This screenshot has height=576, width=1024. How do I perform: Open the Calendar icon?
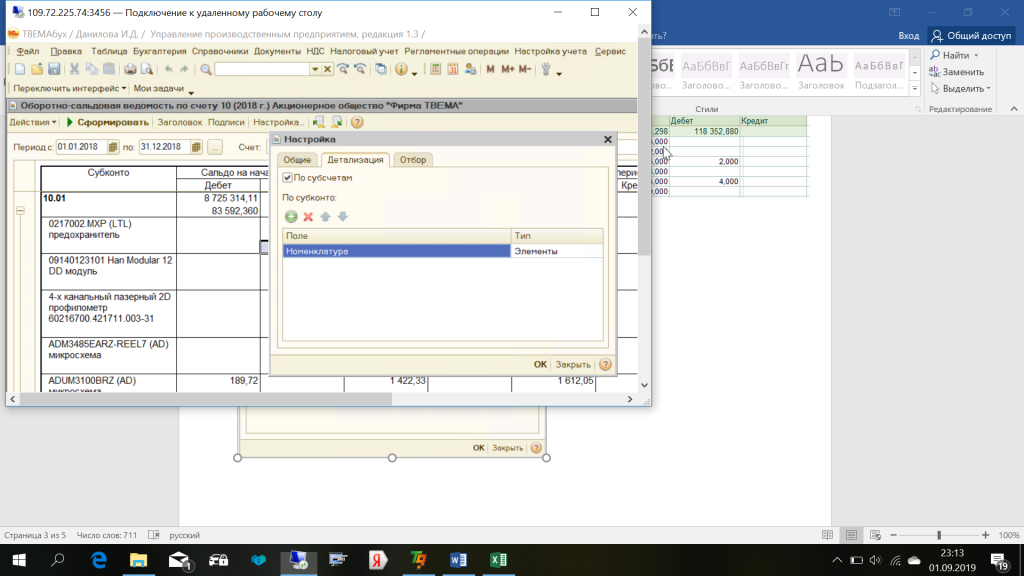pyautogui.click(x=453, y=69)
